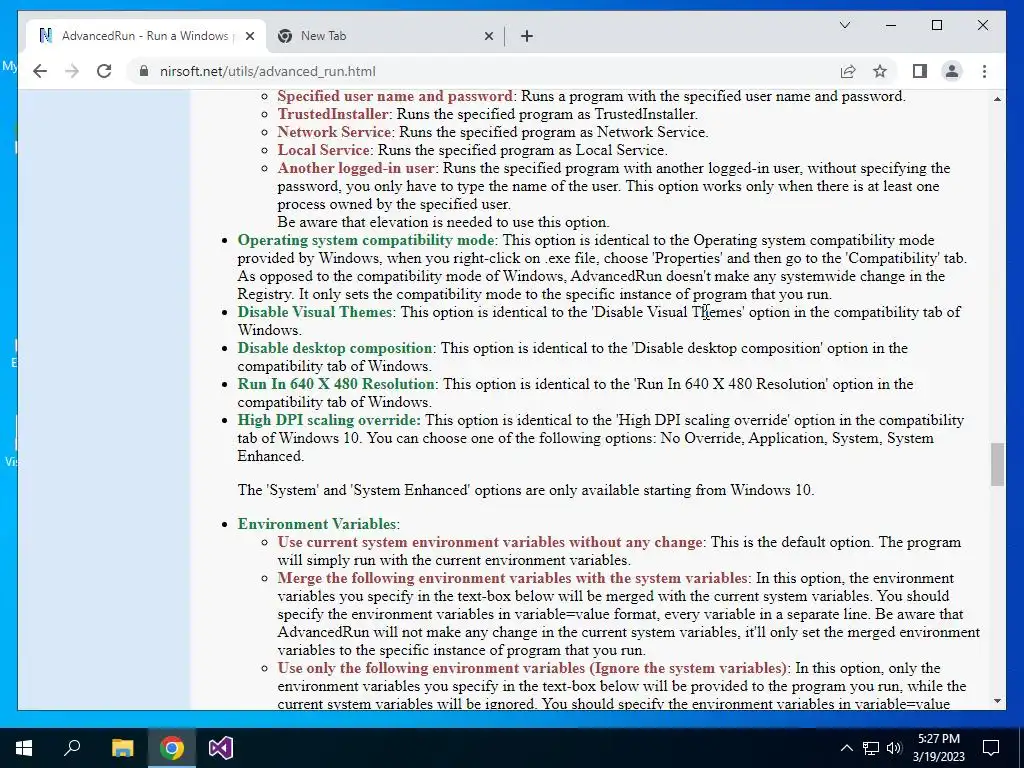Open a new tab with plus button

(x=527, y=37)
